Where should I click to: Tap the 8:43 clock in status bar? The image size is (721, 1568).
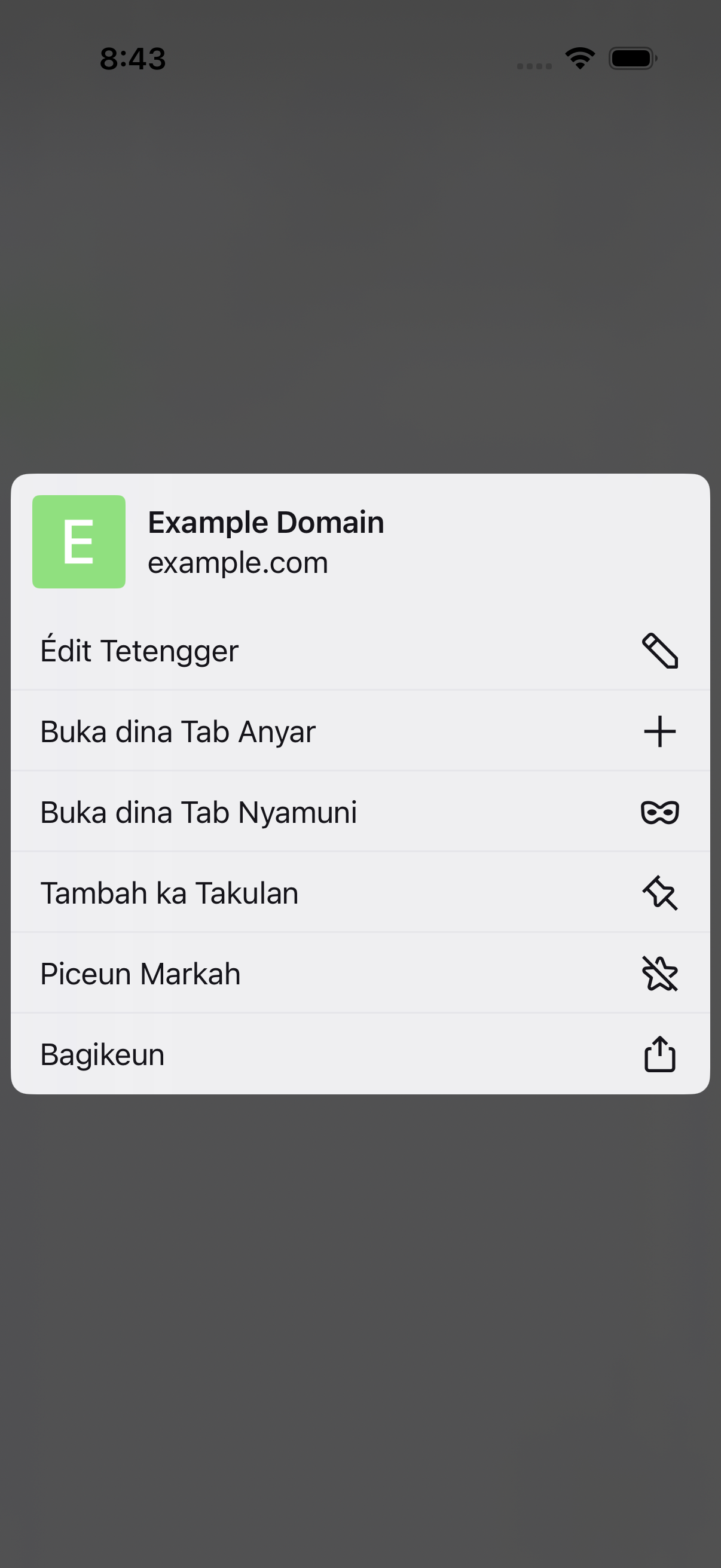click(133, 59)
